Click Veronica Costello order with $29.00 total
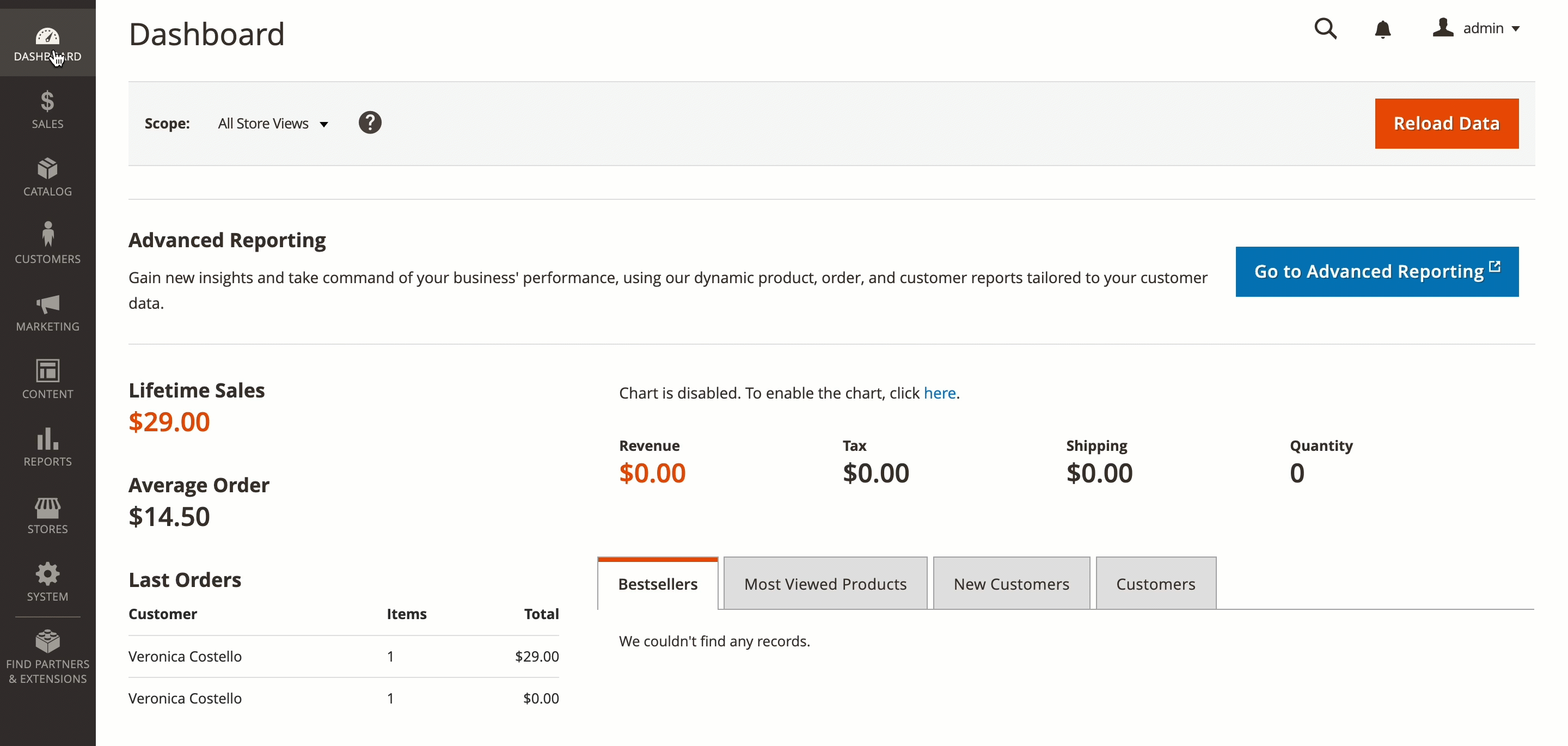Image resolution: width=1568 pixels, height=746 pixels. tap(344, 657)
